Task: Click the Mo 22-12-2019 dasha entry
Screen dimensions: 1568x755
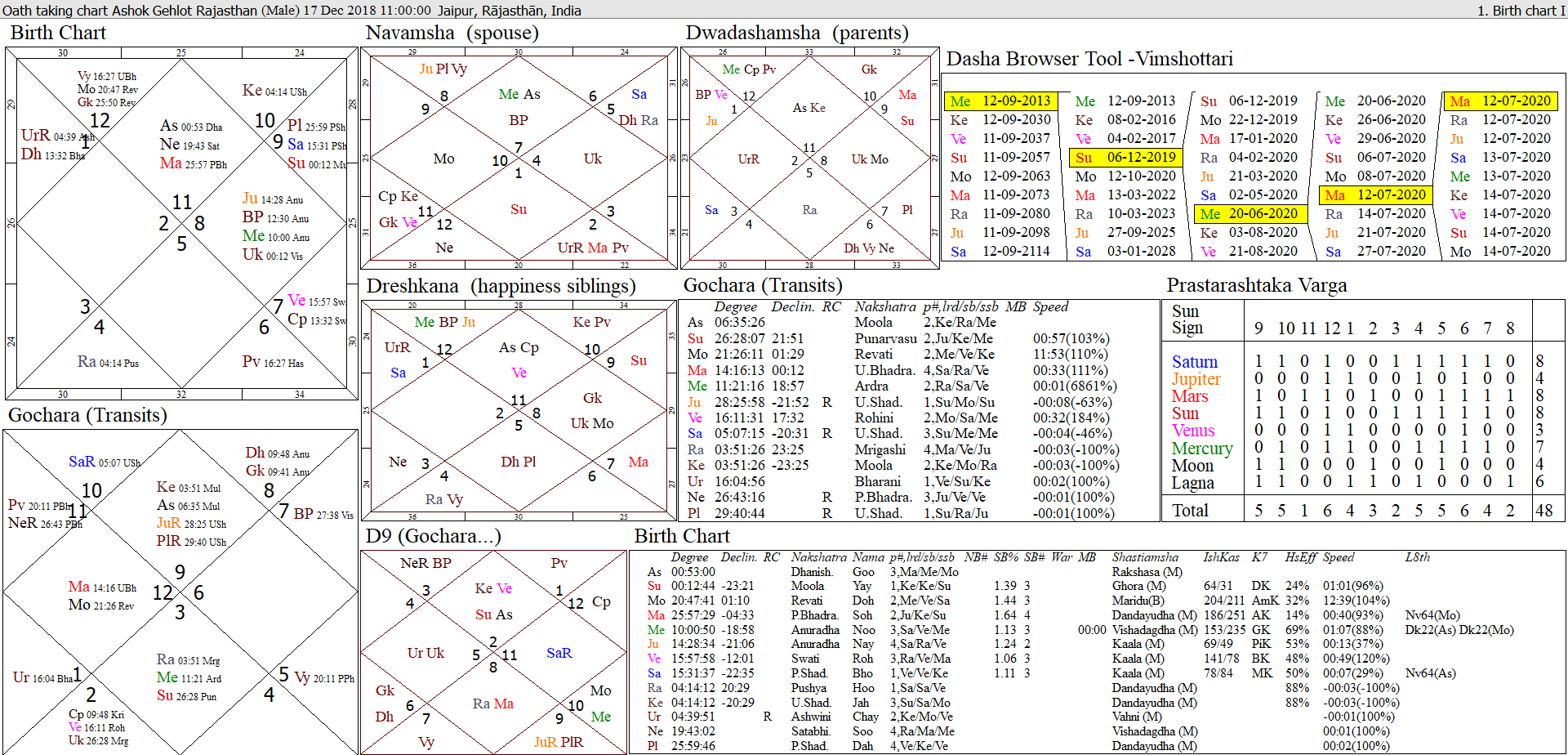Action: (1249, 119)
